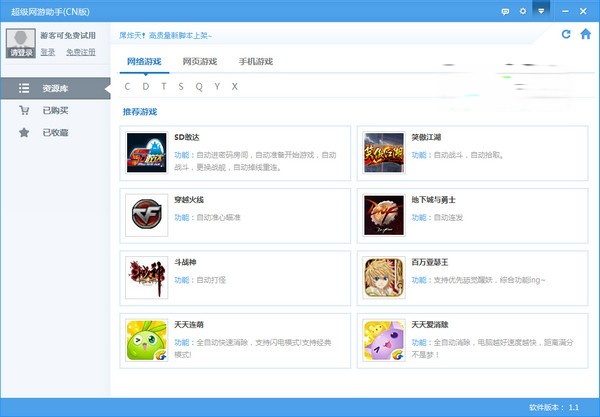
Task: Click the 免费注册 register link
Action: [81, 52]
